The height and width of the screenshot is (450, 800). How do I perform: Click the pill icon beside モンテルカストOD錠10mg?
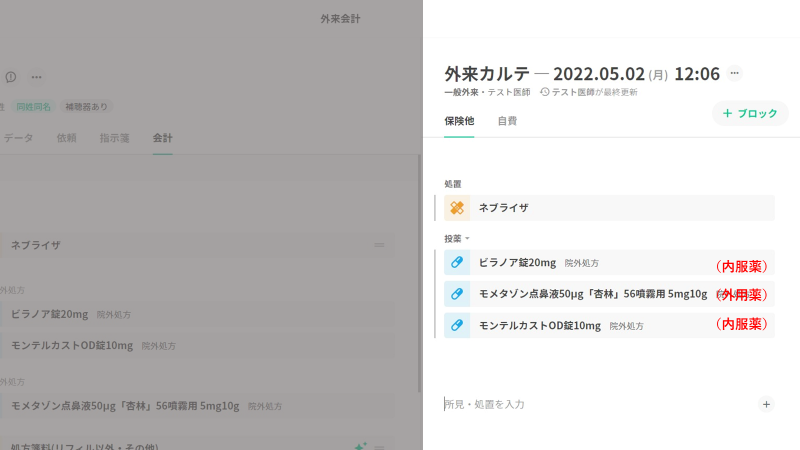tap(457, 325)
